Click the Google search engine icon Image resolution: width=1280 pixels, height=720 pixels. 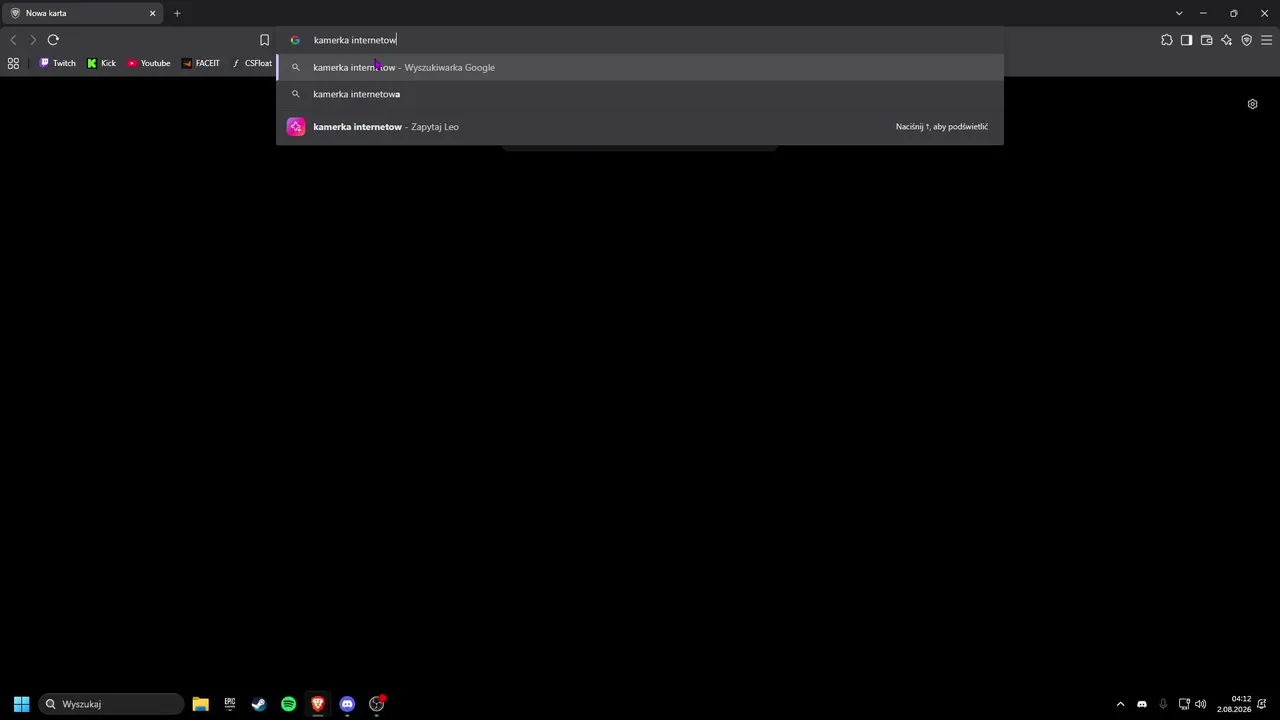pyautogui.click(x=295, y=40)
